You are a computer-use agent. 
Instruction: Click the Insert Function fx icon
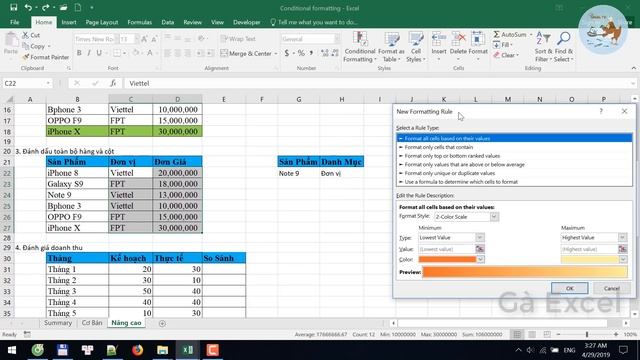[113, 83]
